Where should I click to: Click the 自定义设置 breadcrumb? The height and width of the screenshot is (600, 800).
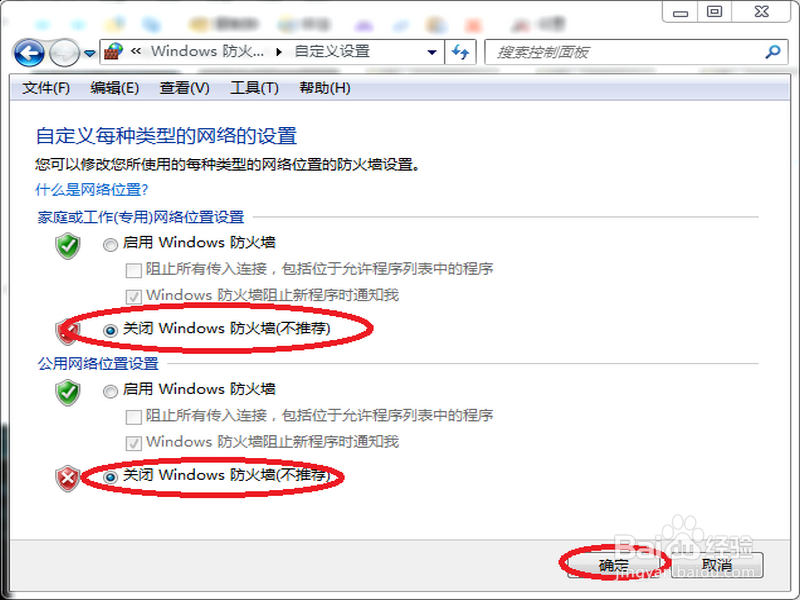332,51
